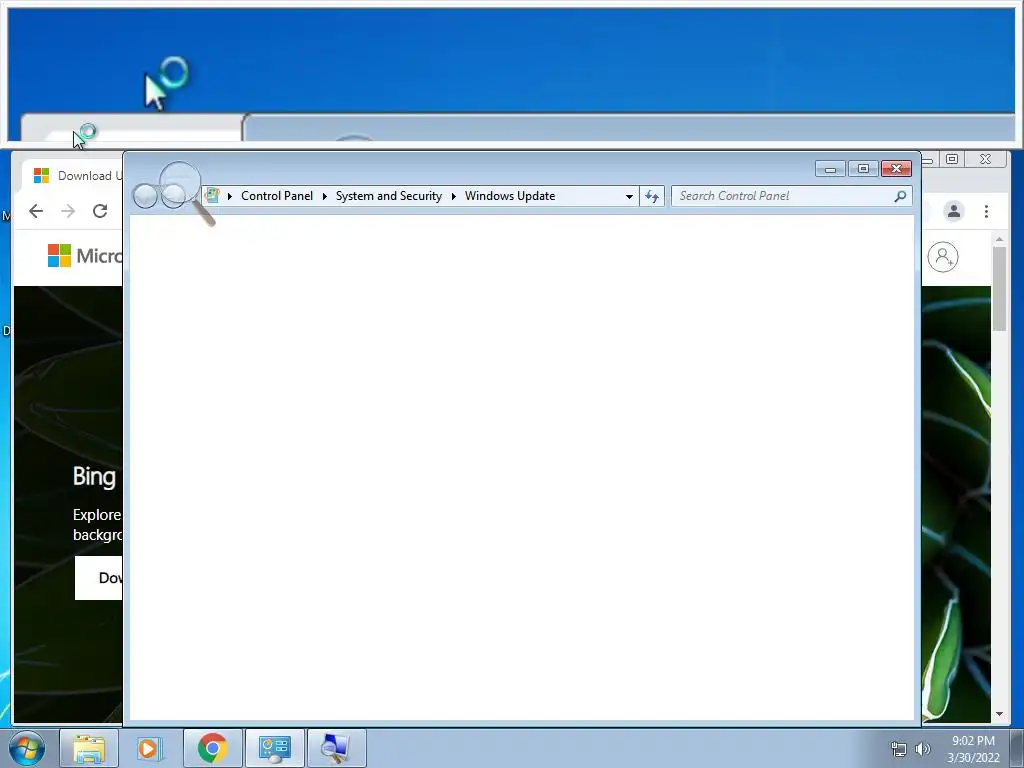1024x768 pixels.
Task: Click the Chrome scrollbar down arrow
Action: [999, 714]
